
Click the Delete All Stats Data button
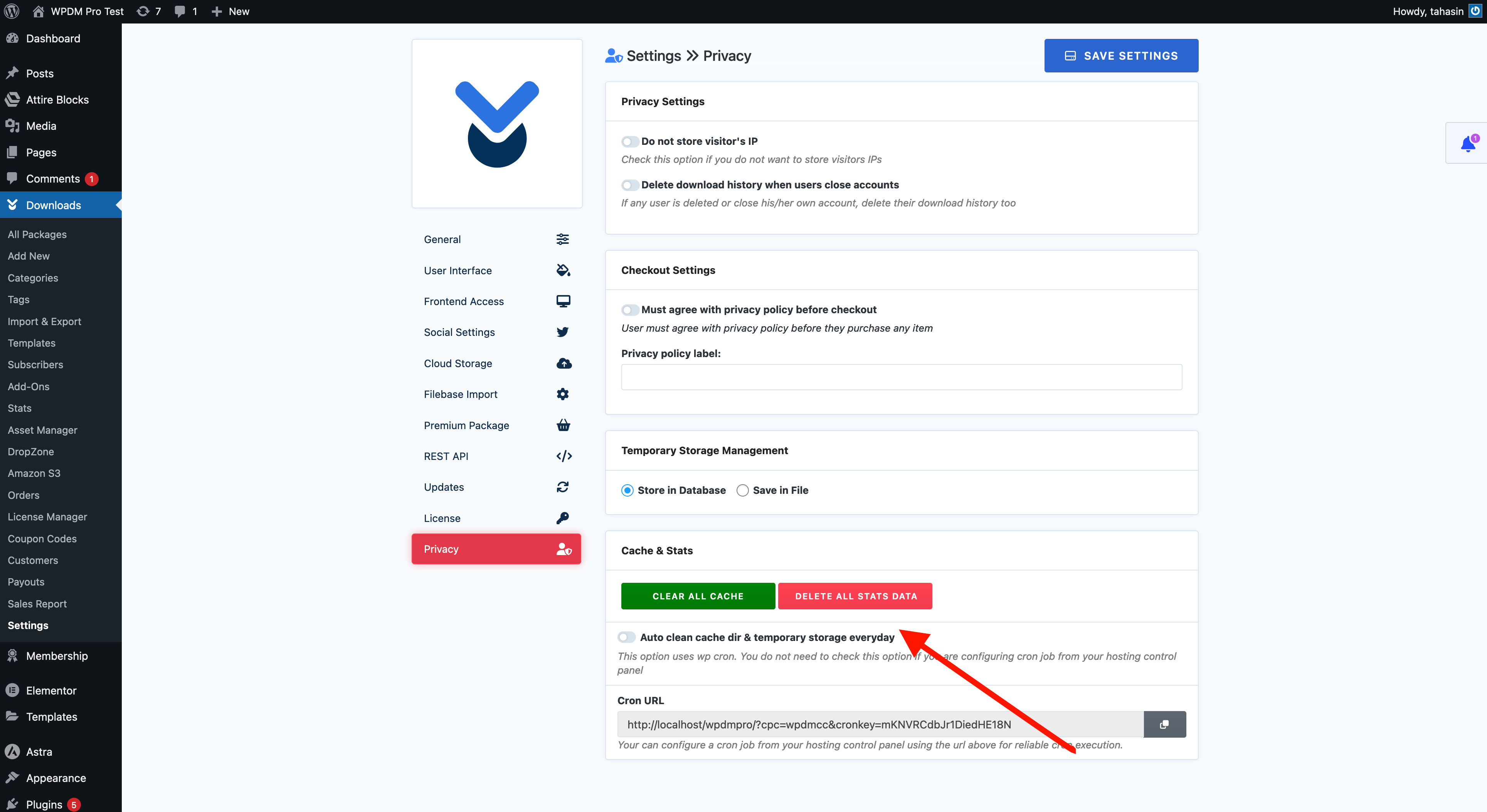click(855, 596)
